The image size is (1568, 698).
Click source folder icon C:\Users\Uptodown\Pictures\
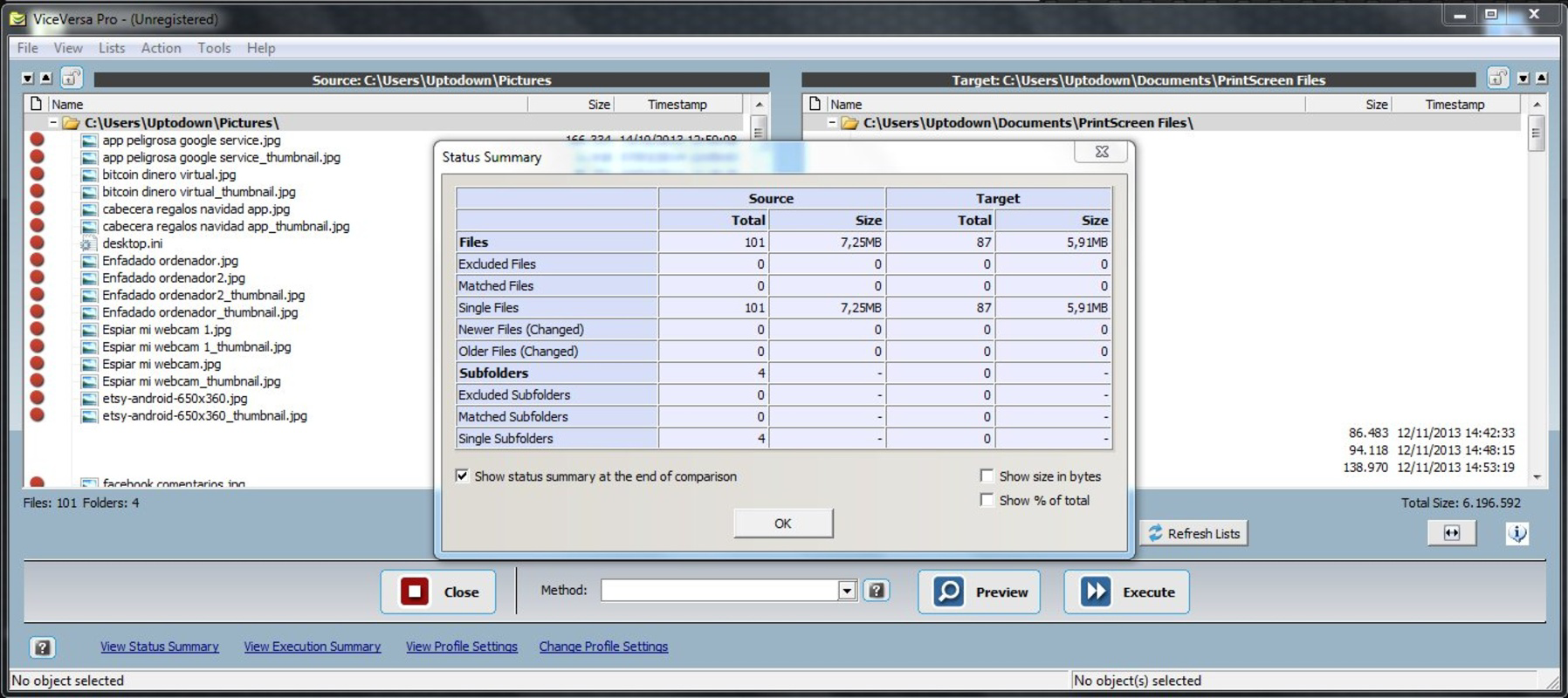pyautogui.click(x=71, y=123)
